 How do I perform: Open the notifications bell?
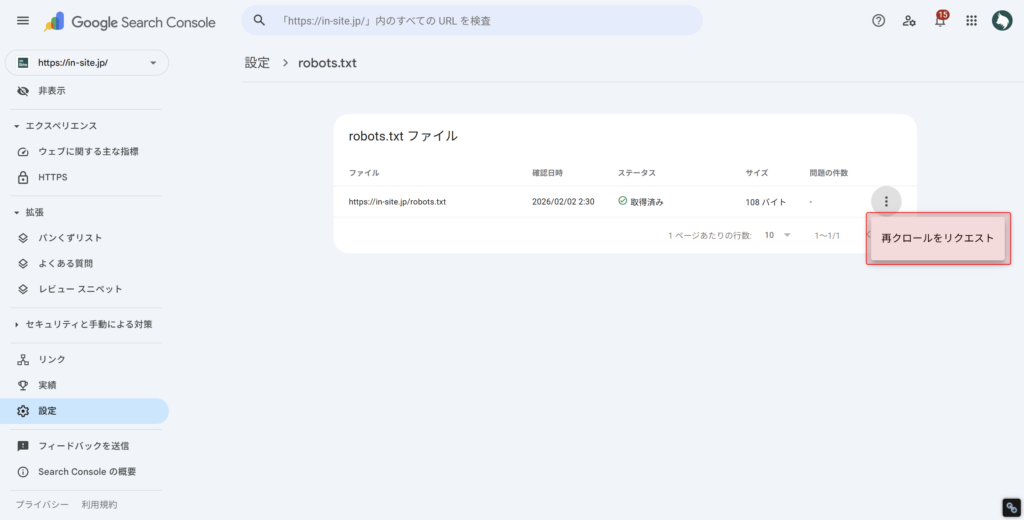(940, 21)
